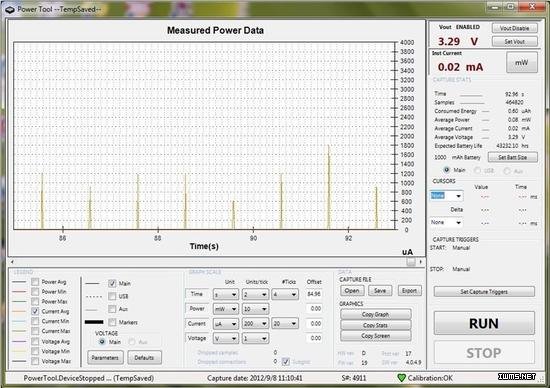Screen dimensions: 550x388
Task: Uncheck the Current Avg checkbox
Action: point(35,311)
